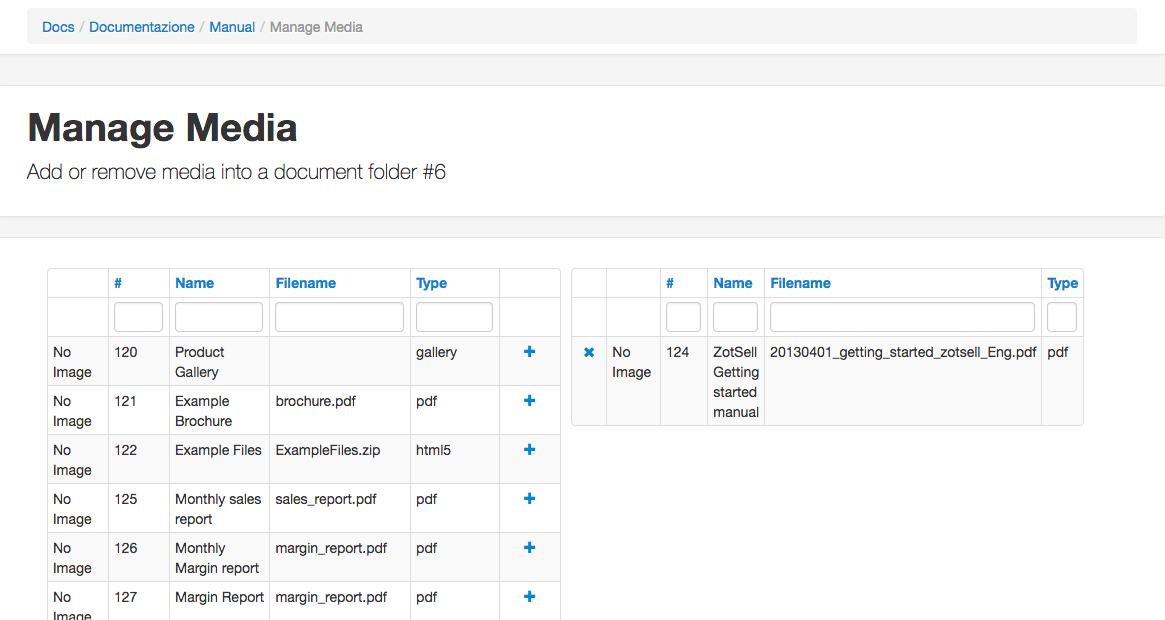Focus the Name filter above ZotSell
The width and height of the screenshot is (1165, 620).
tap(736, 317)
